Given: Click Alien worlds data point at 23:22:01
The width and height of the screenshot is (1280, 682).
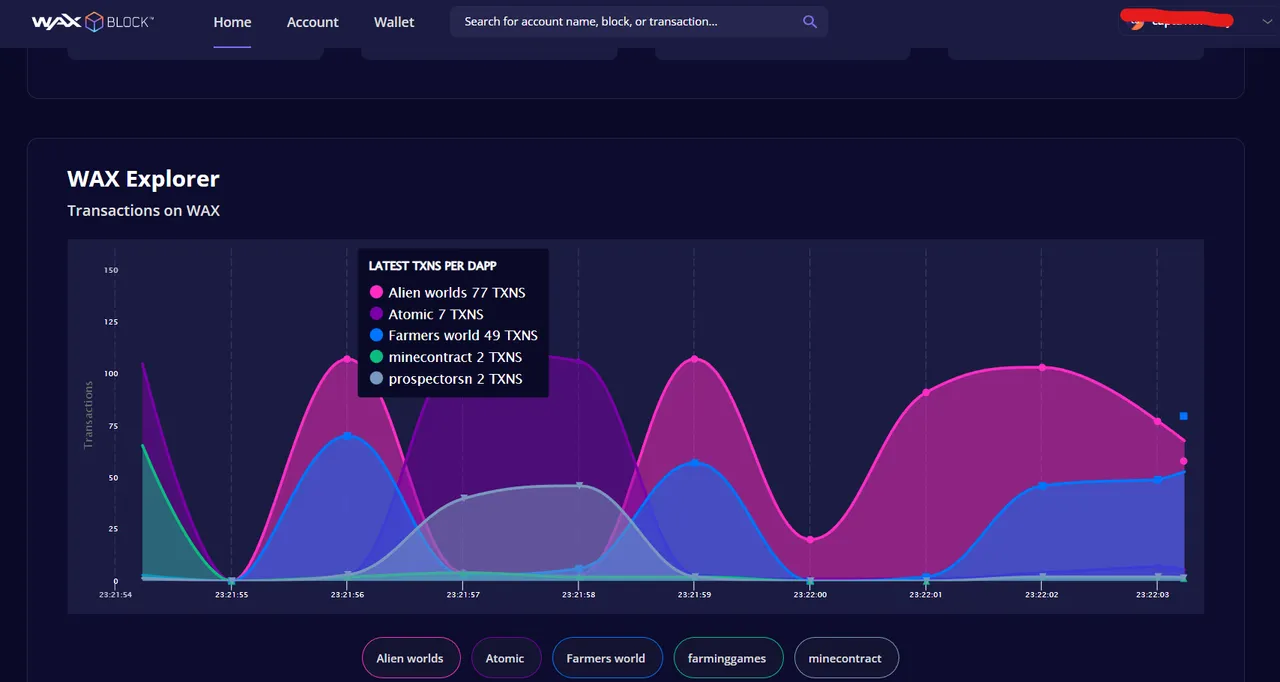Looking at the screenshot, I should point(926,392).
